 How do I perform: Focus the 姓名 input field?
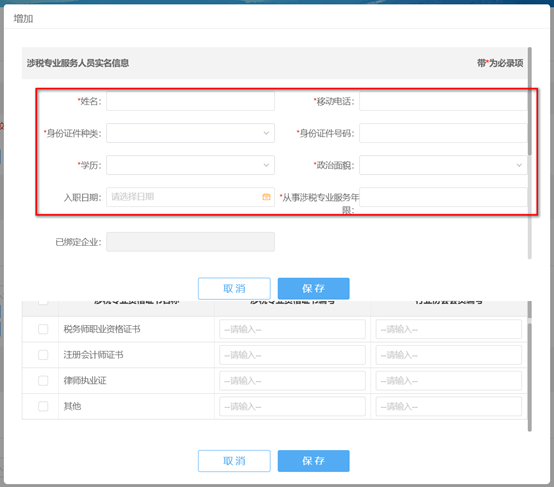tap(190, 101)
